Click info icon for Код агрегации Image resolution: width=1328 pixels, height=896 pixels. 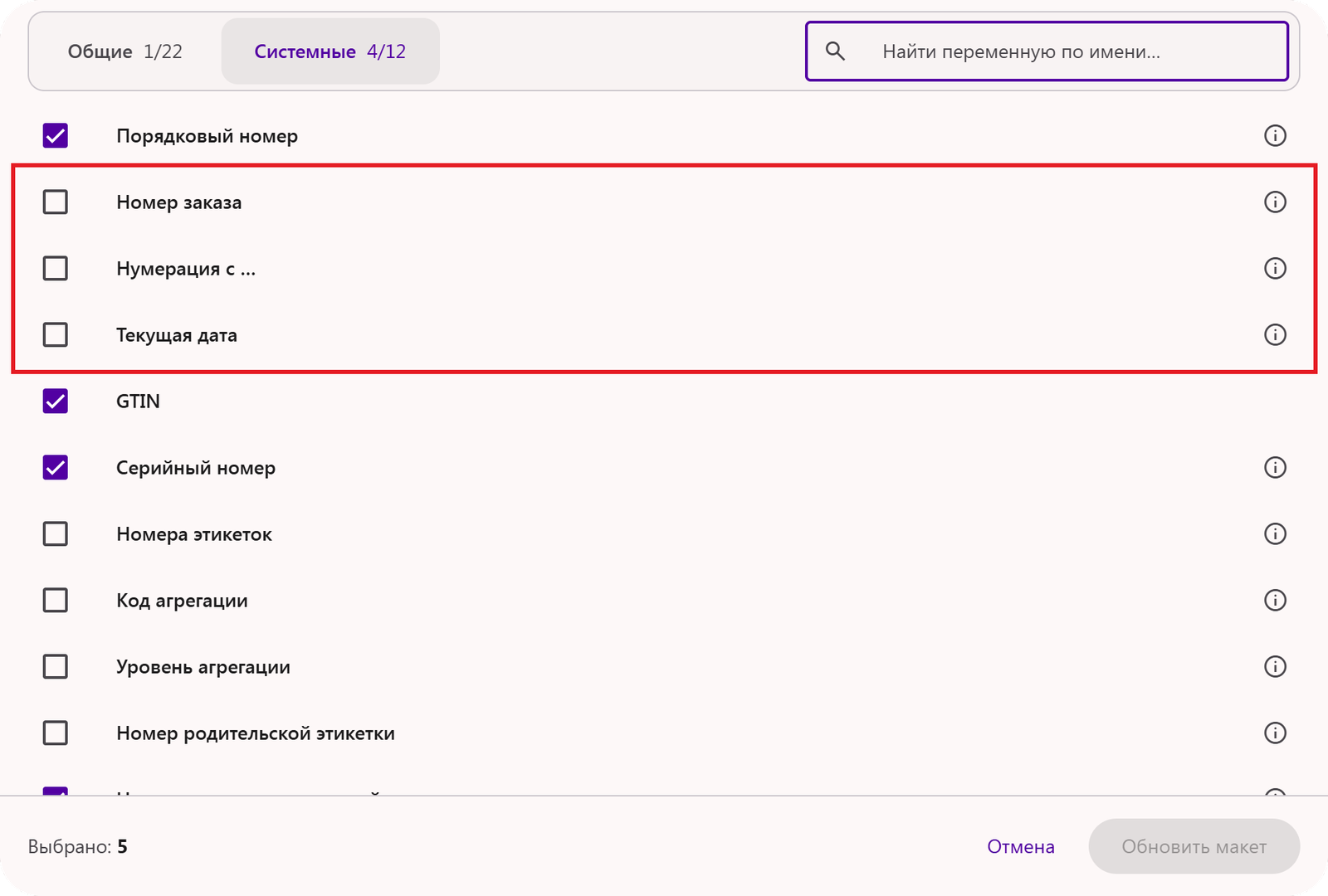tap(1275, 600)
